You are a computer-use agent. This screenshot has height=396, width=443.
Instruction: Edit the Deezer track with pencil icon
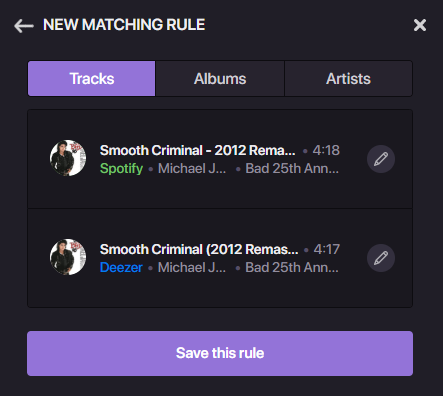click(381, 258)
